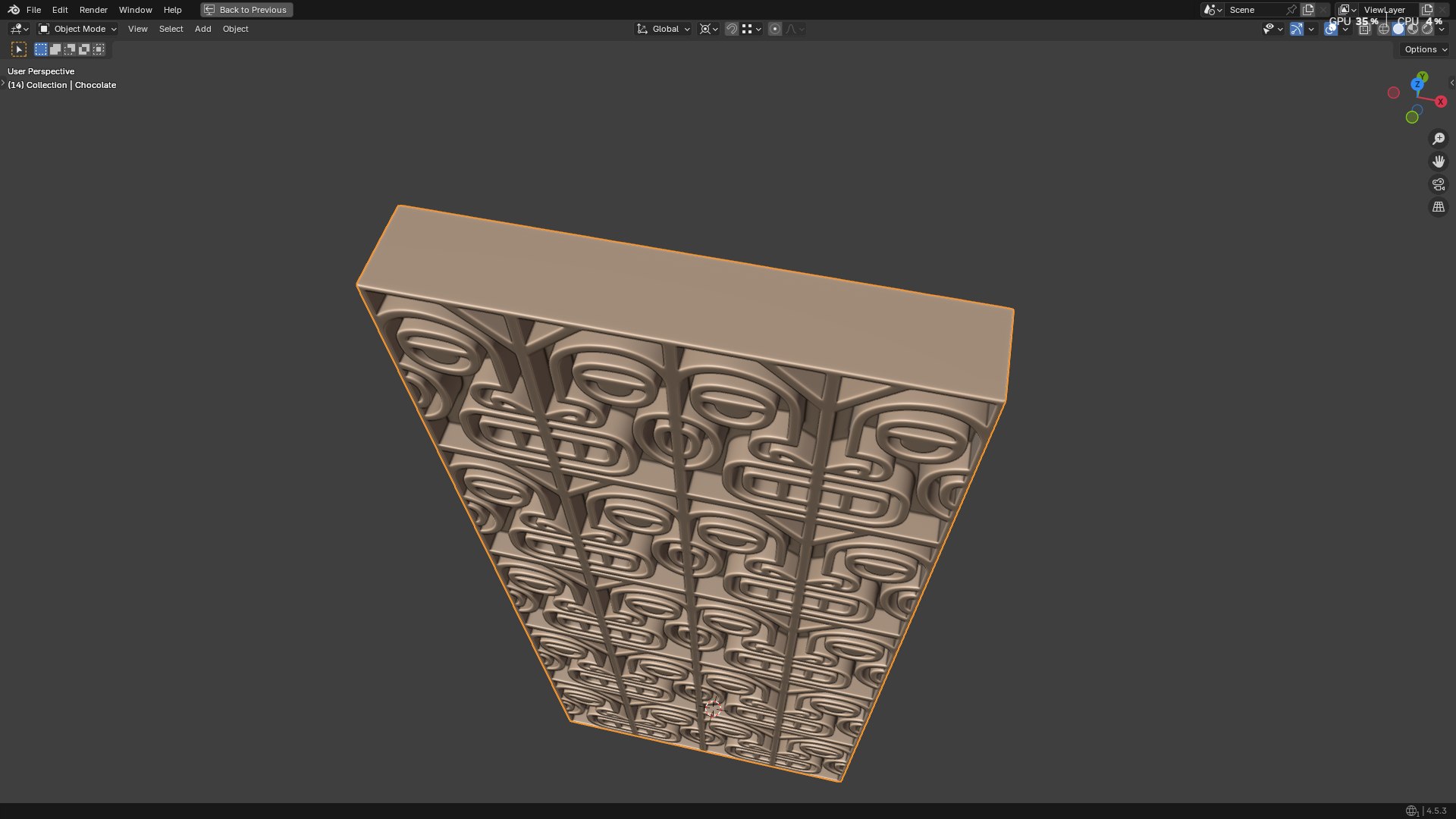This screenshot has width=1456, height=819.
Task: Toggle proportional editing
Action: coord(774,29)
